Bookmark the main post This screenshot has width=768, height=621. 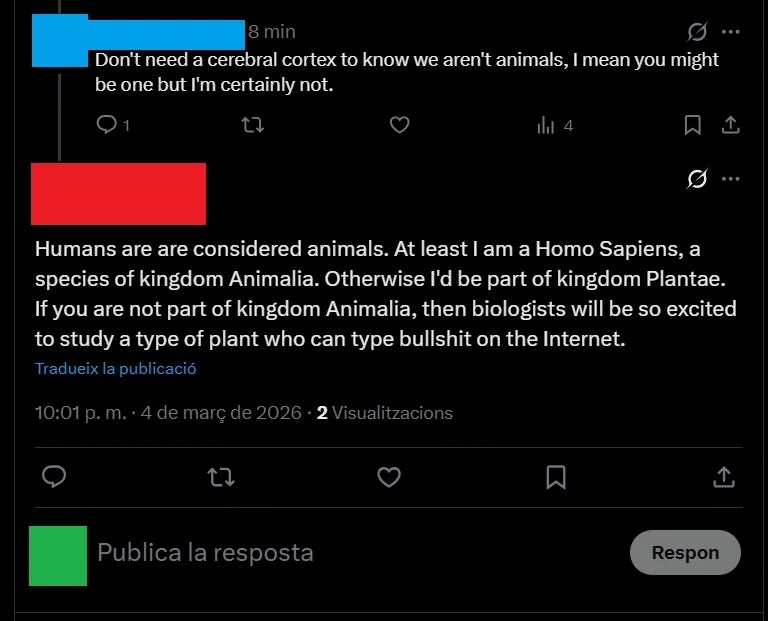pyautogui.click(x=556, y=477)
